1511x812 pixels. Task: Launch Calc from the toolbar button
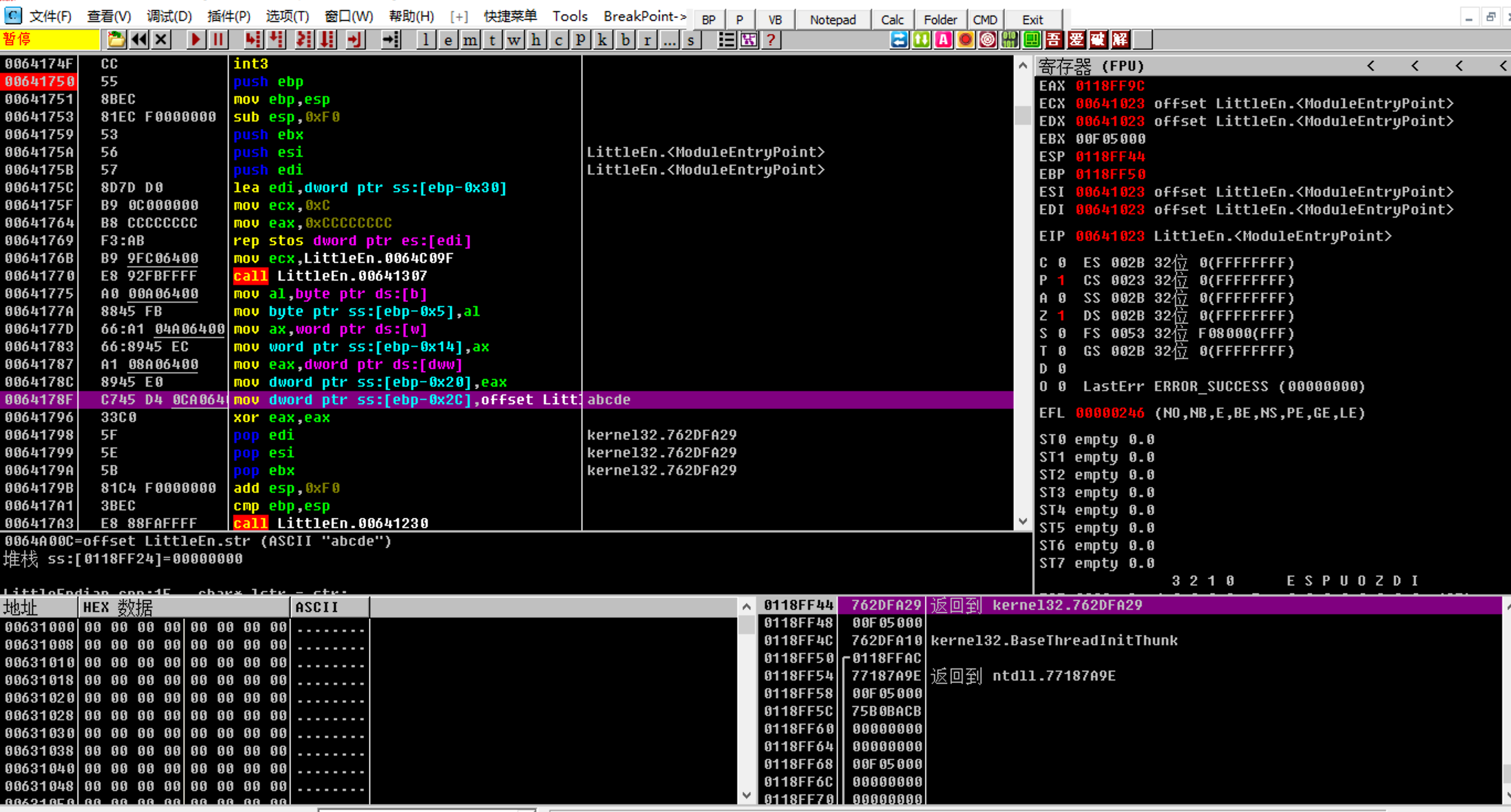[892, 19]
